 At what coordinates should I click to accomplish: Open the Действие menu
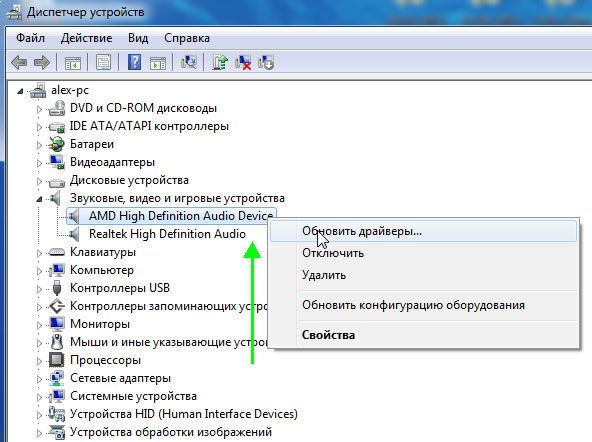[x=86, y=38]
